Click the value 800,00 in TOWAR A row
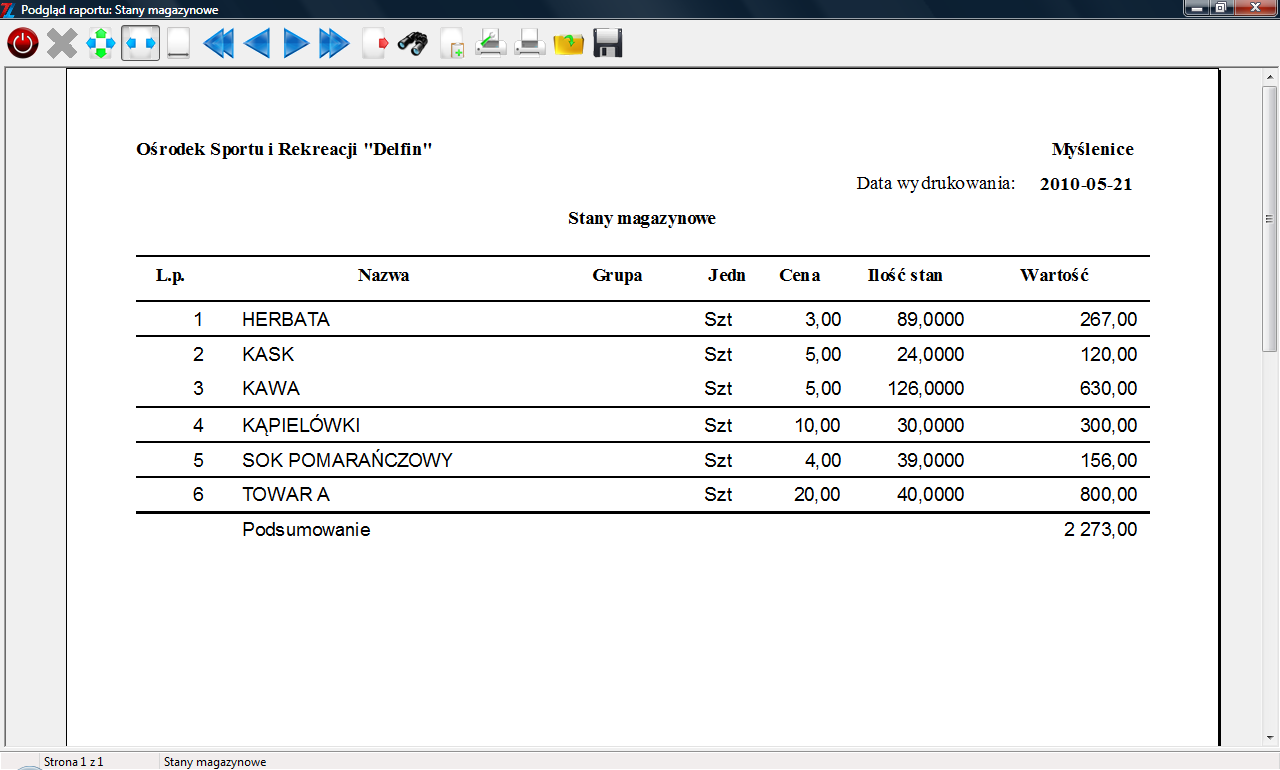This screenshot has width=1280, height=770. (1108, 495)
